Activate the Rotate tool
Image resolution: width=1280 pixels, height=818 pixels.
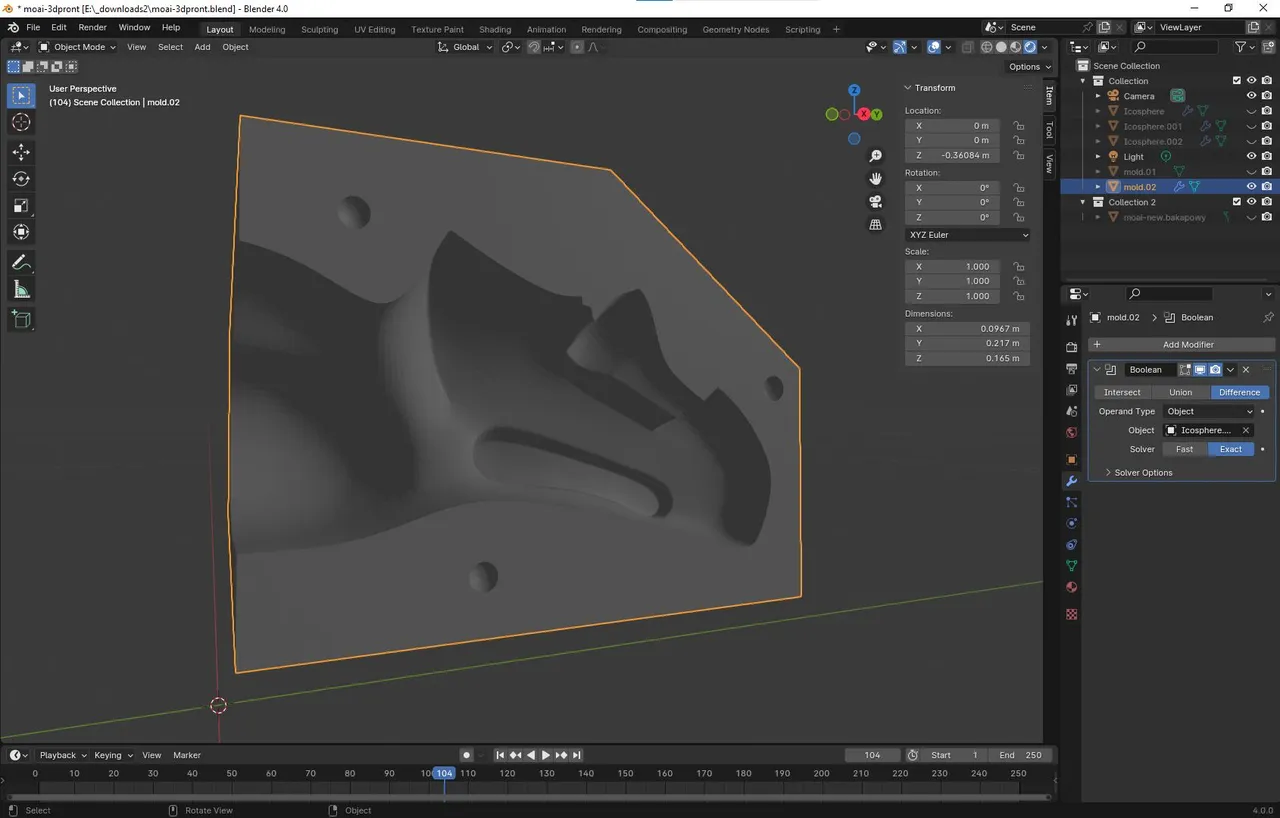click(x=21, y=179)
